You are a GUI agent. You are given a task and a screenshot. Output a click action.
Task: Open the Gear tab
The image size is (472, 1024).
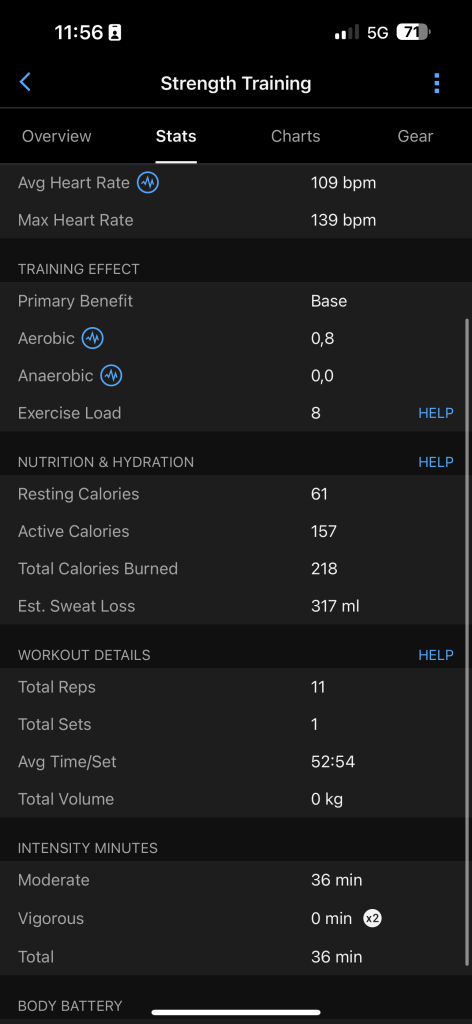tap(415, 136)
